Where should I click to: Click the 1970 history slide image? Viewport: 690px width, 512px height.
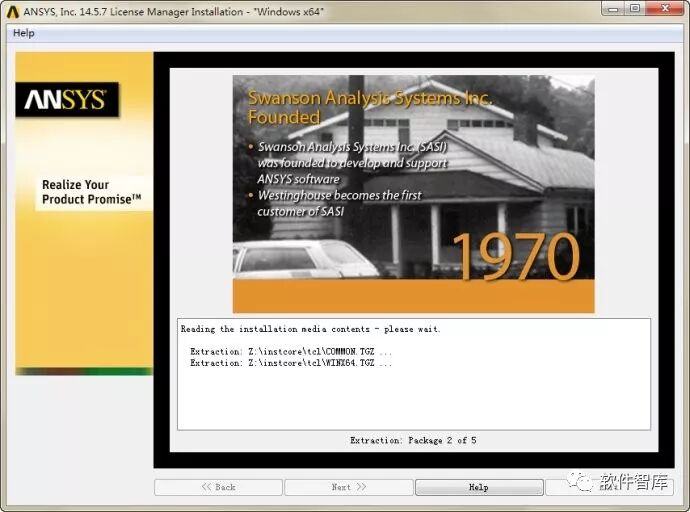pyautogui.click(x=413, y=194)
